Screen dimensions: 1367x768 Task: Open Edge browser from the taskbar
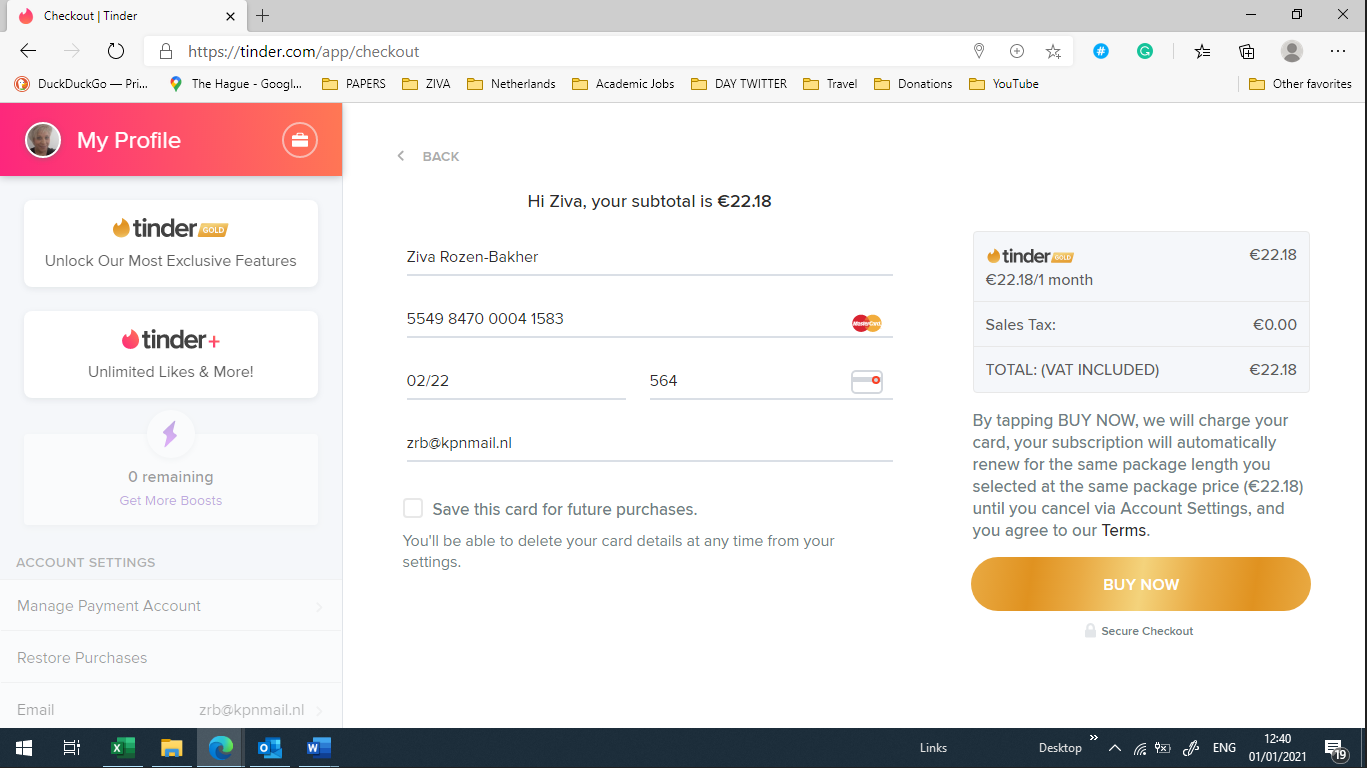(x=221, y=748)
